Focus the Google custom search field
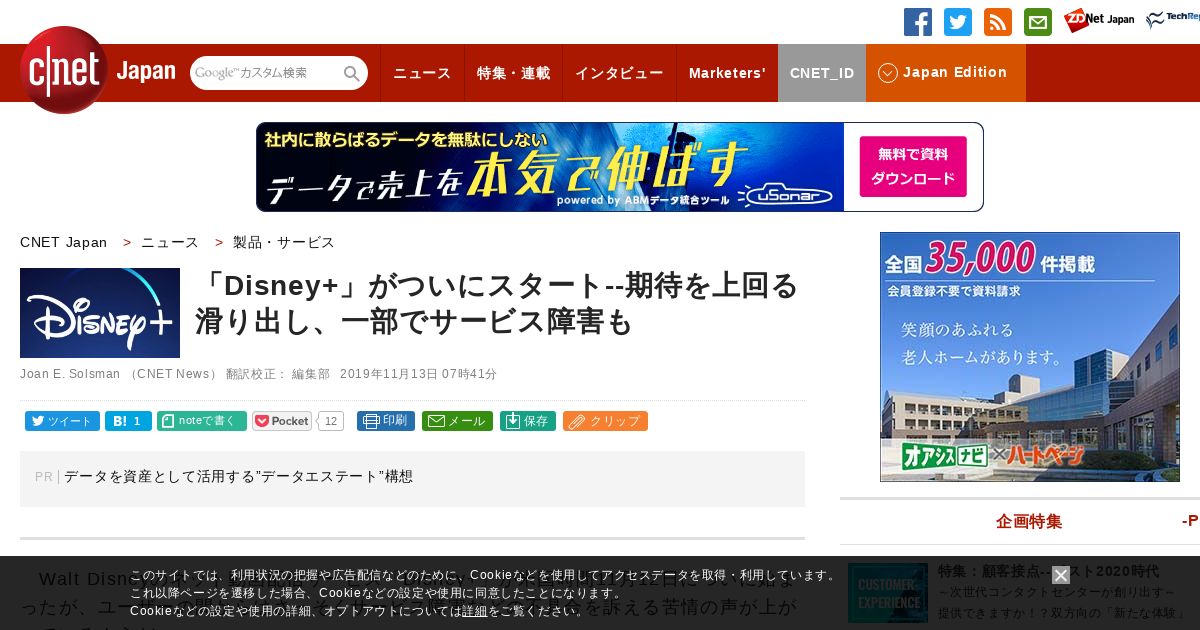Viewport: 1200px width, 630px height. (266, 73)
